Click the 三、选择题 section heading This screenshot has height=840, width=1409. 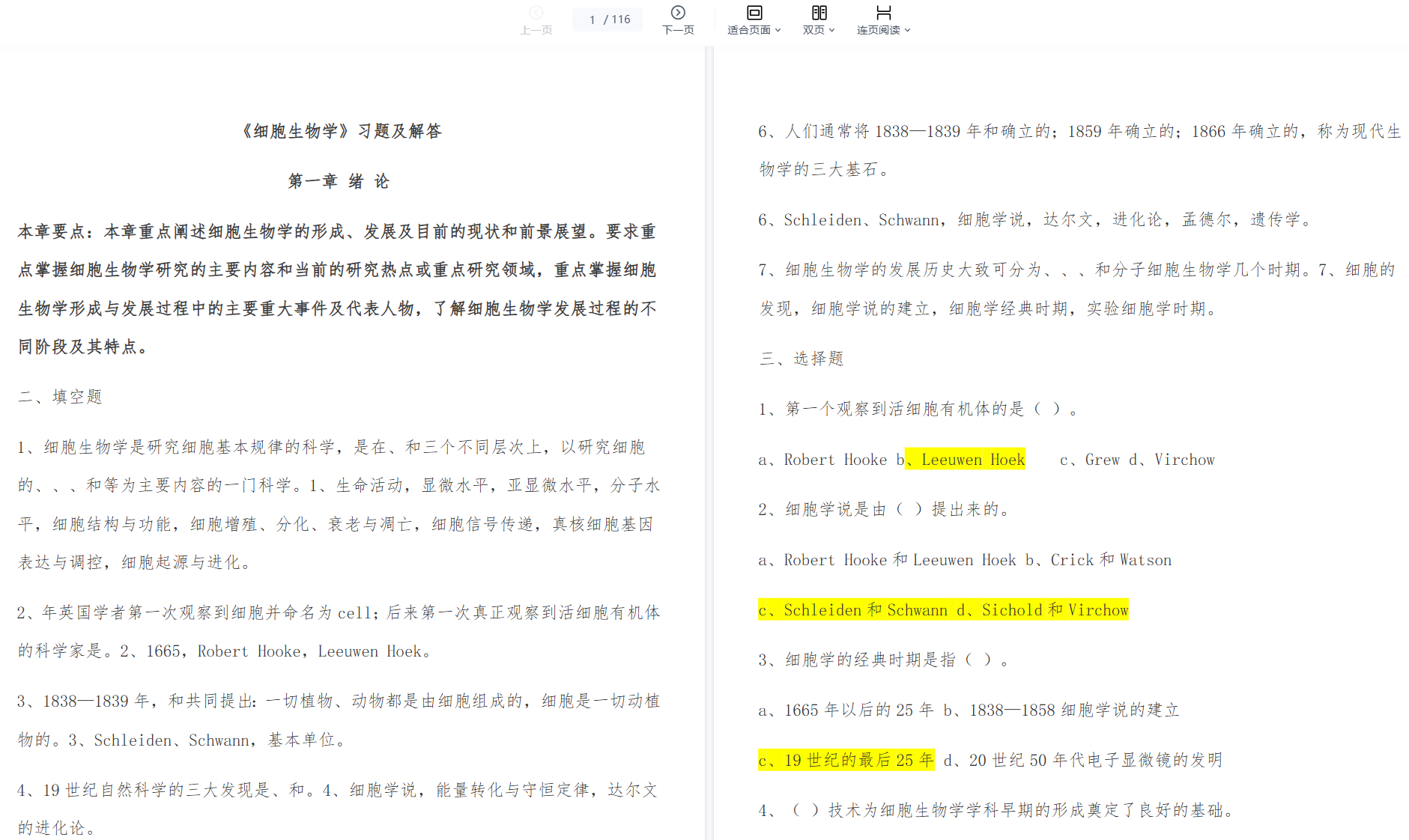(802, 359)
